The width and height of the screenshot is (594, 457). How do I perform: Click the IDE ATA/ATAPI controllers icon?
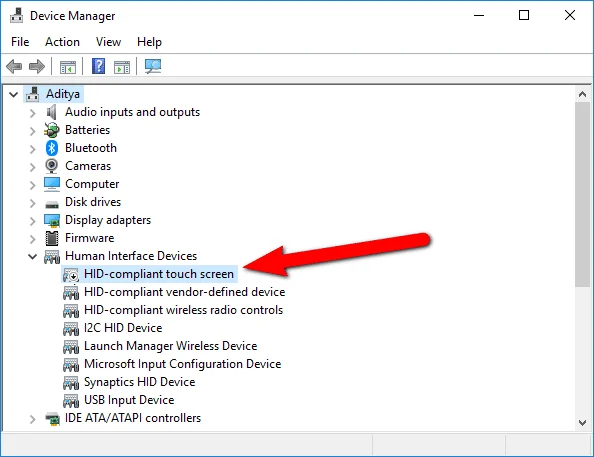pos(52,418)
